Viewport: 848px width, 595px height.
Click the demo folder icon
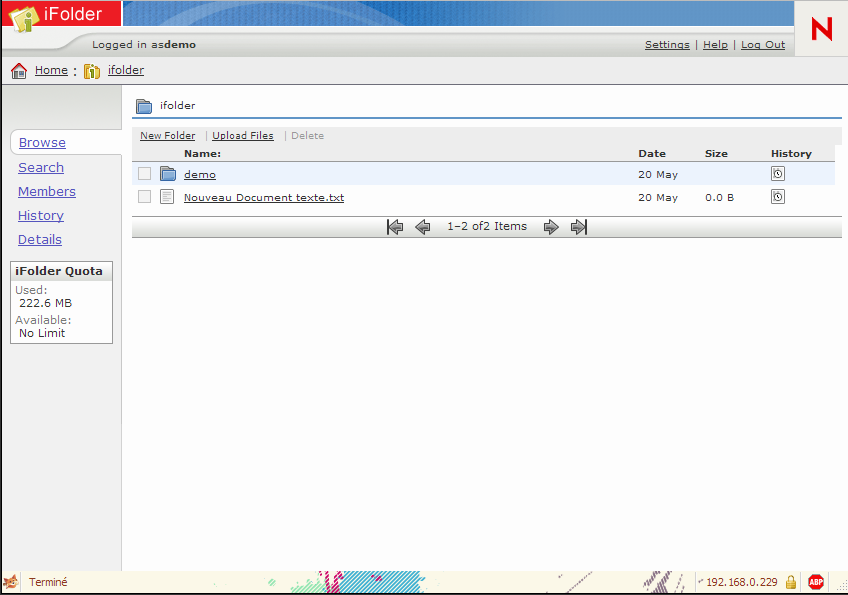pyautogui.click(x=168, y=174)
